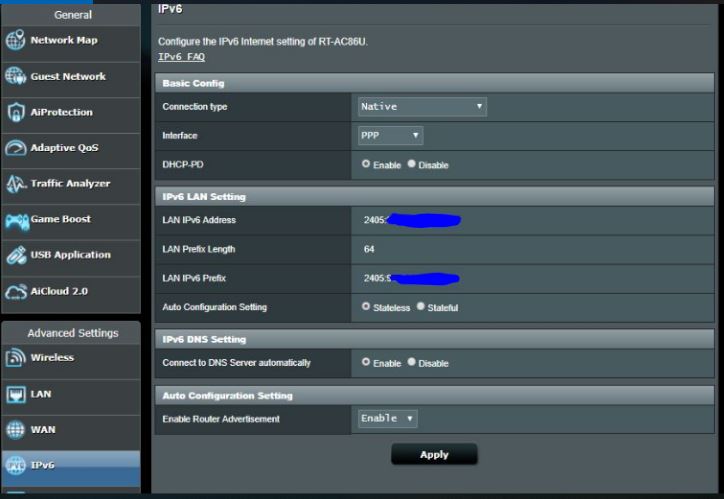Disable automatic DNS server connection
This screenshot has height=499, width=724.
coord(412,363)
